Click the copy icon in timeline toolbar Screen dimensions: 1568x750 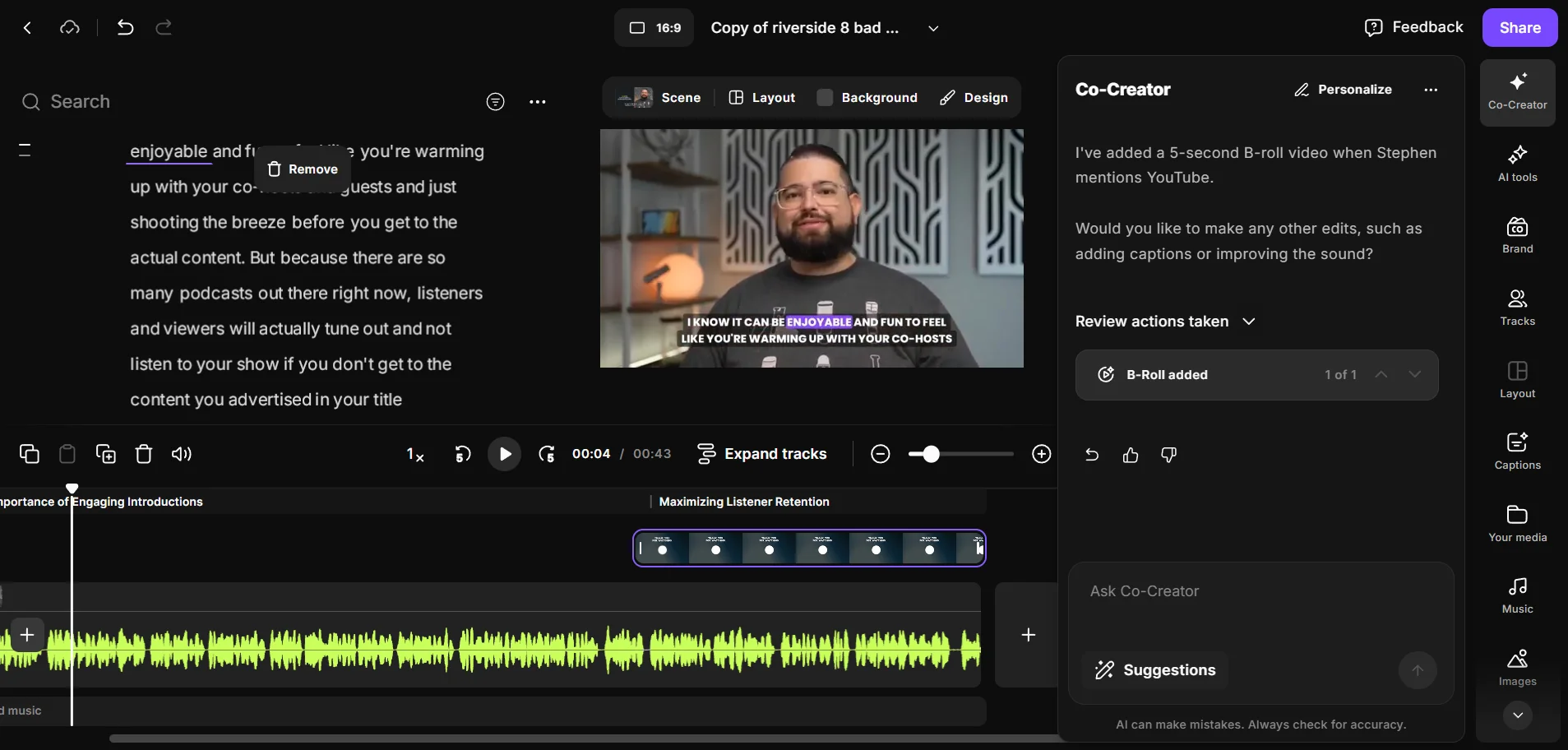click(x=30, y=454)
